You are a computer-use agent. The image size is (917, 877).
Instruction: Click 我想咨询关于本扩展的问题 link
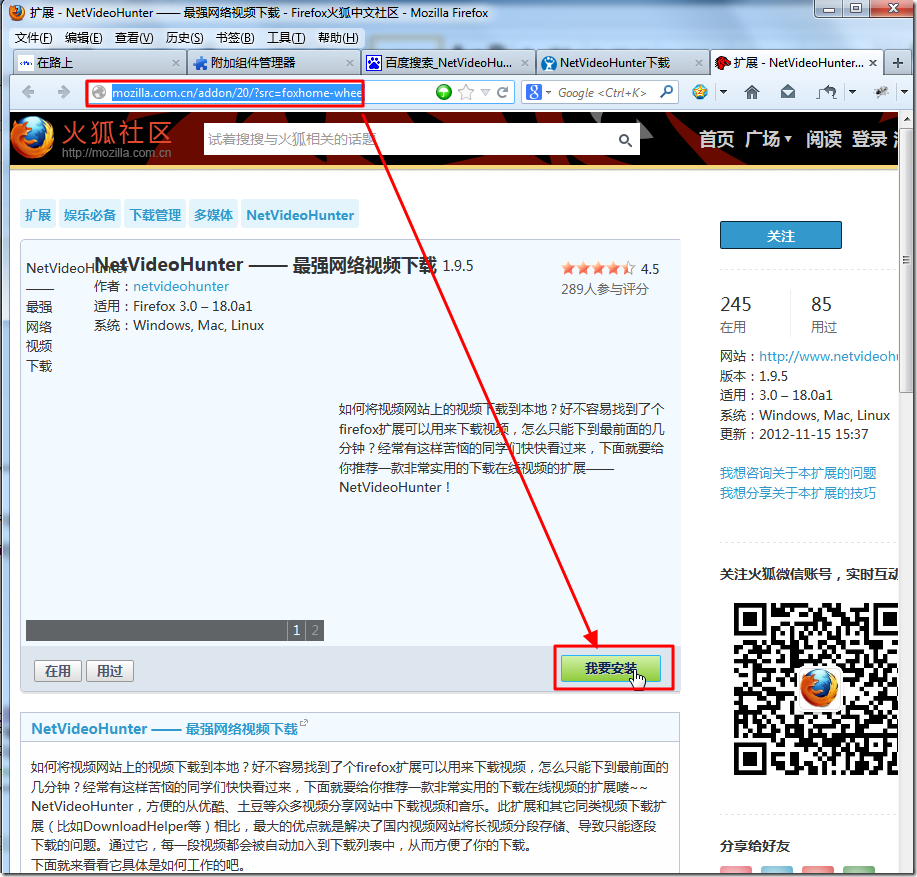[x=798, y=472]
